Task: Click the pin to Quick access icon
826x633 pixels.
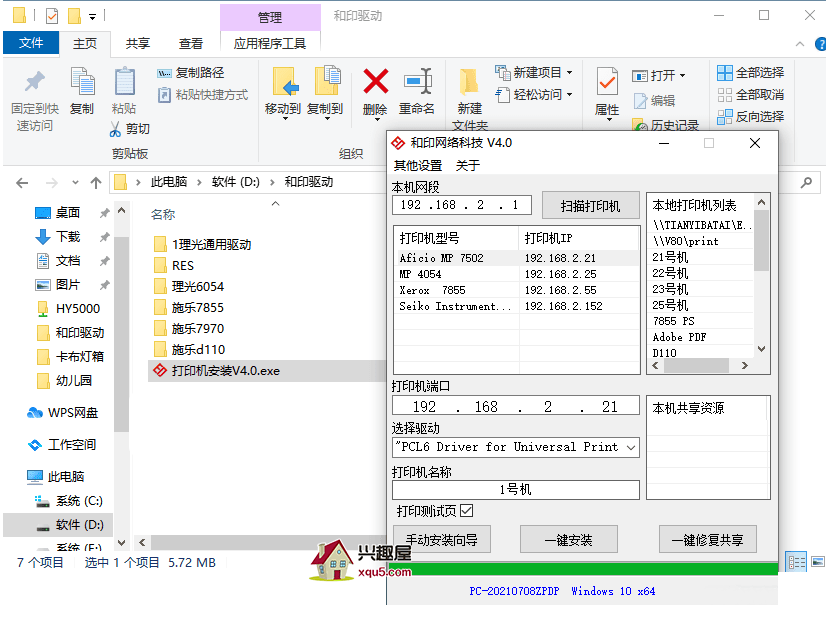Action: (x=35, y=81)
